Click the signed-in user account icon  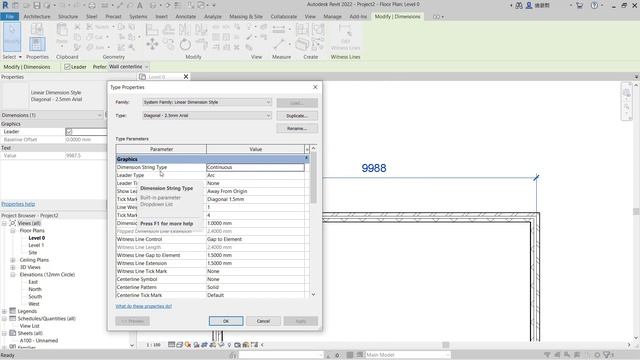(529, 5)
